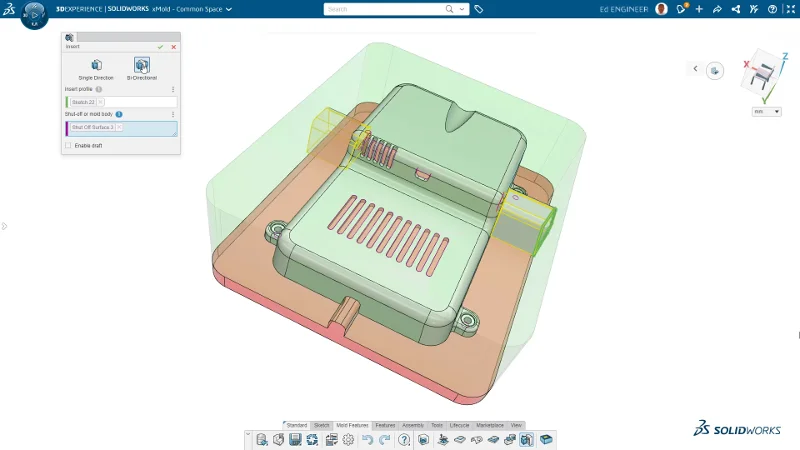Select the Single Direction insert option

pos(96,67)
